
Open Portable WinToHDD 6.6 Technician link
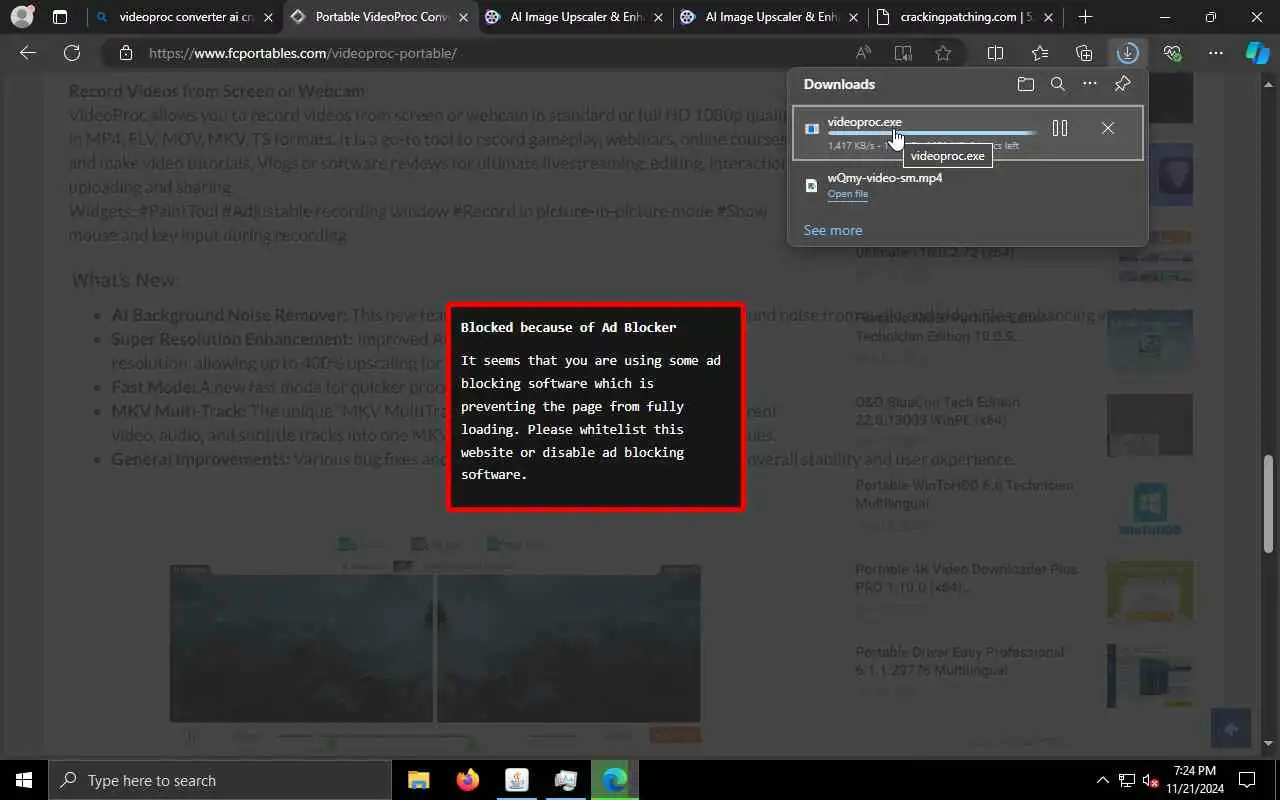point(964,493)
